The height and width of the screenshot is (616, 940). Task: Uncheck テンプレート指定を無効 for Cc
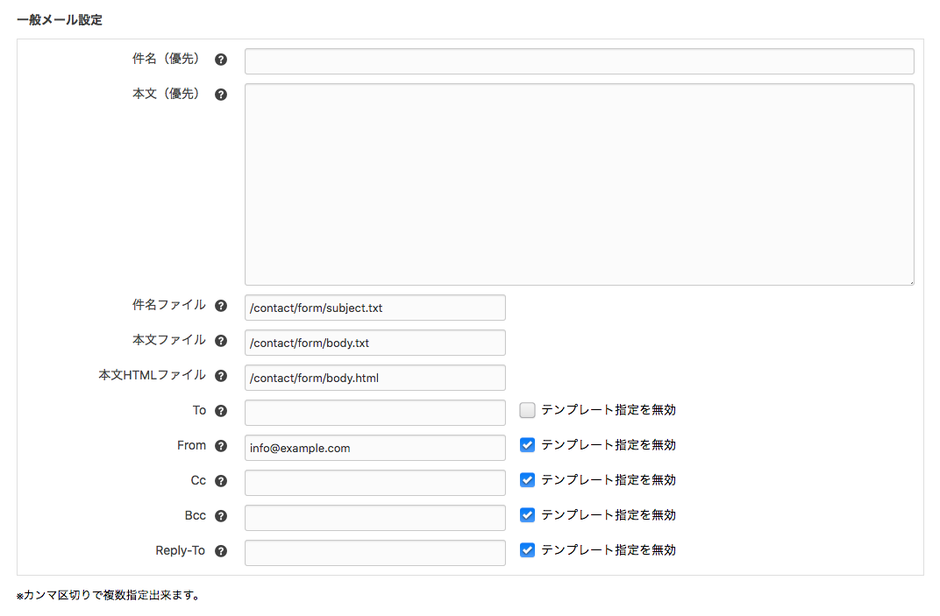[x=528, y=480]
